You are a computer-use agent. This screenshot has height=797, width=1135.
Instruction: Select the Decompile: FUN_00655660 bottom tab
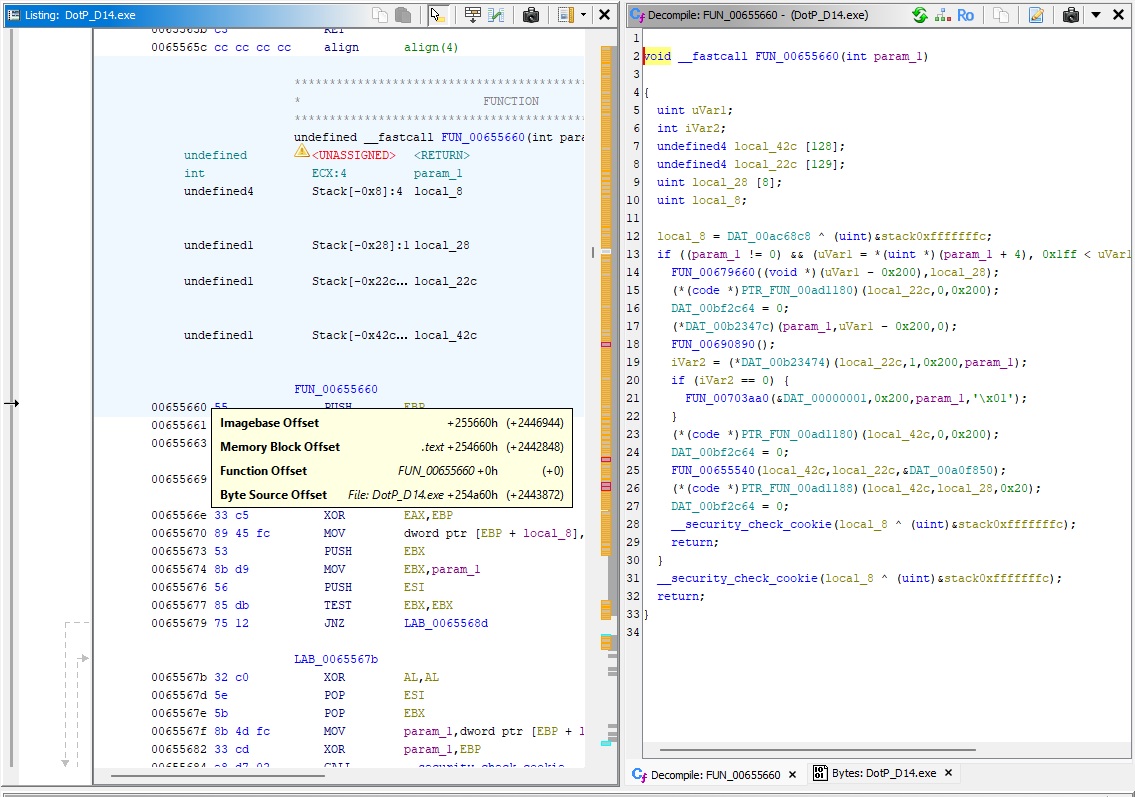tap(714, 774)
